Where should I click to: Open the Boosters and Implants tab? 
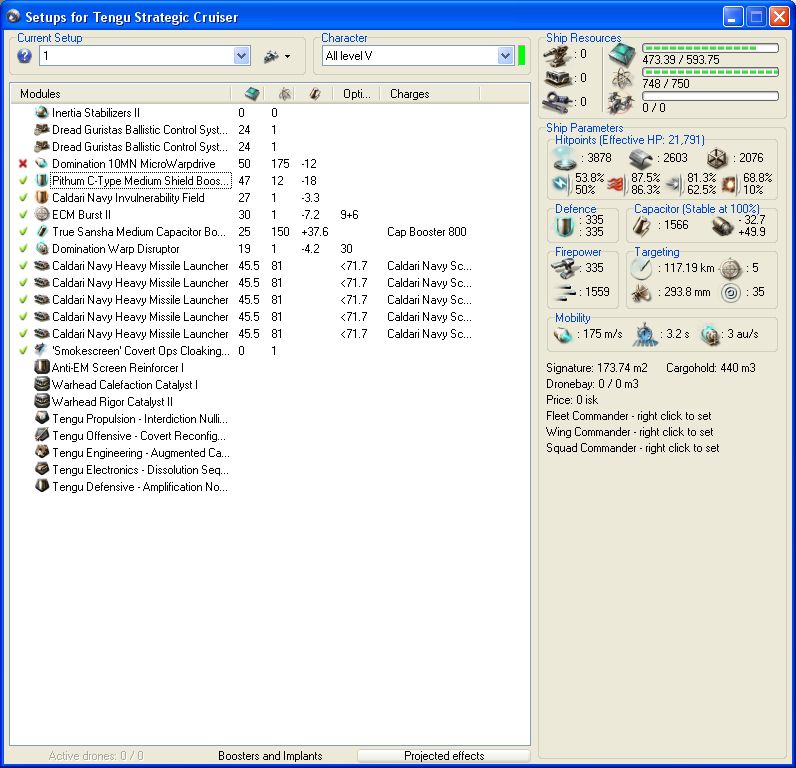coord(270,756)
